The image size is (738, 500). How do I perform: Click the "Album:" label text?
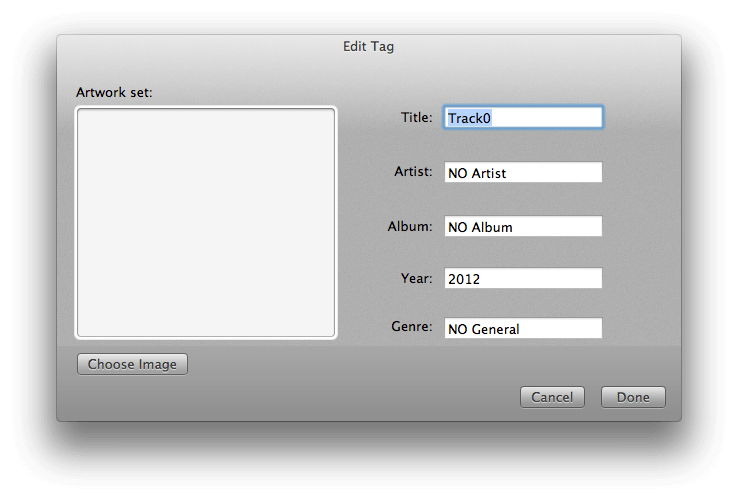pyautogui.click(x=410, y=226)
